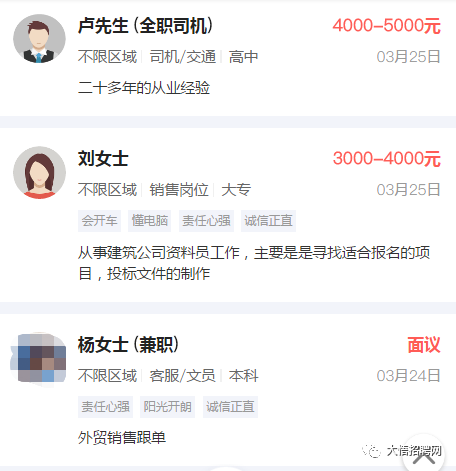
Task: Tap the 司机/交通 job category
Action: (183, 57)
